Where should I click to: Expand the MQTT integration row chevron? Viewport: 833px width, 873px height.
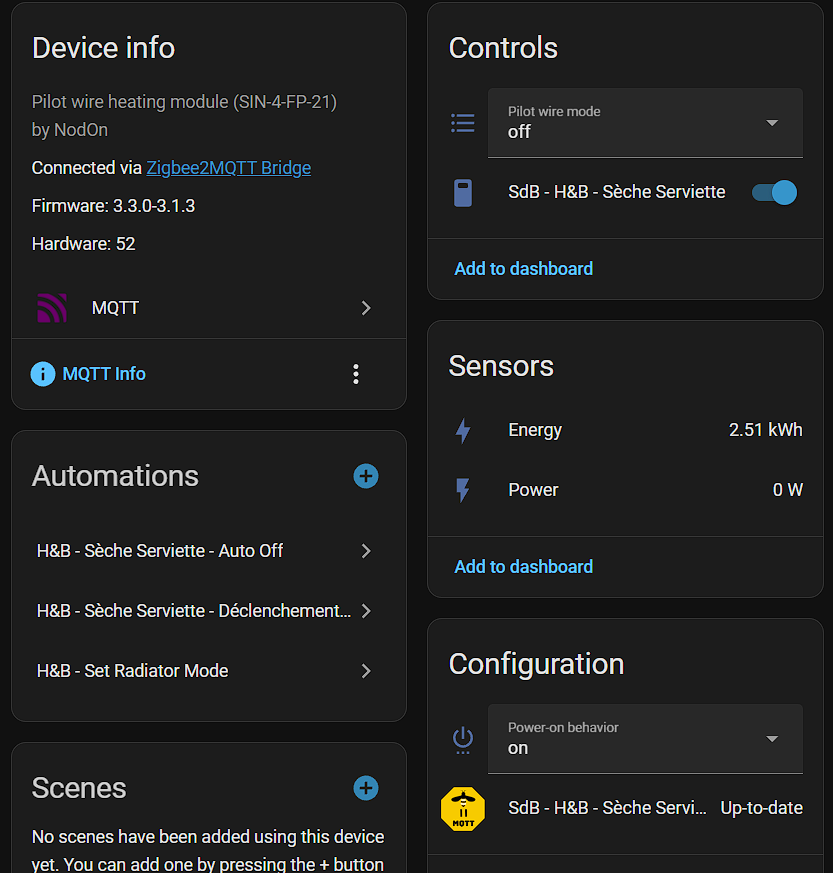366,308
